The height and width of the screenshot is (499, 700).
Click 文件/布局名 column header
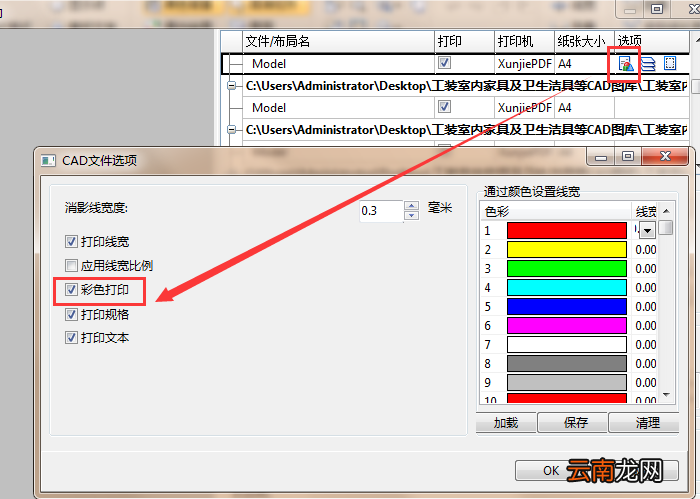338,42
